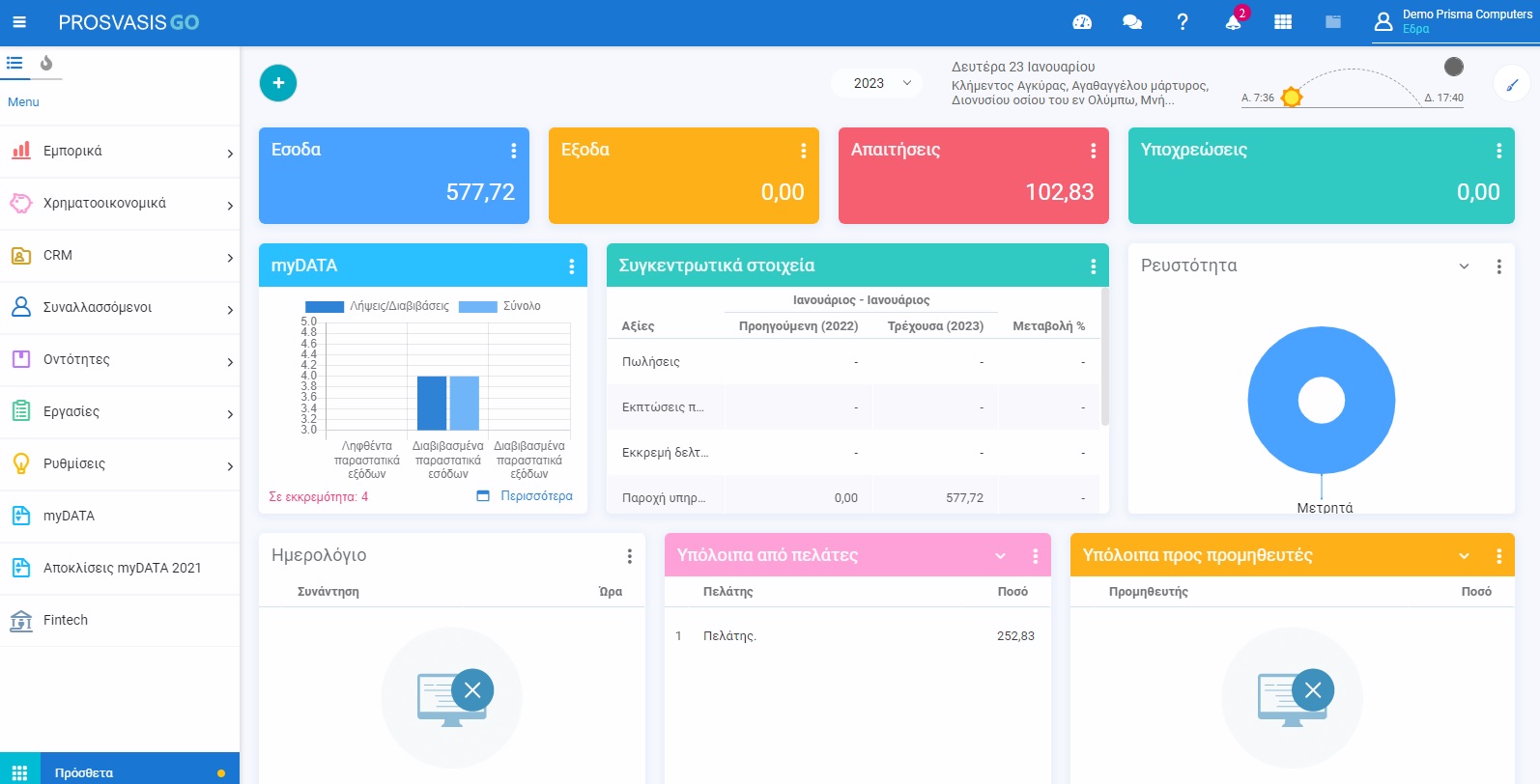Open notifications bell with badge 2
The height and width of the screenshot is (784, 1540).
[x=1234, y=20]
